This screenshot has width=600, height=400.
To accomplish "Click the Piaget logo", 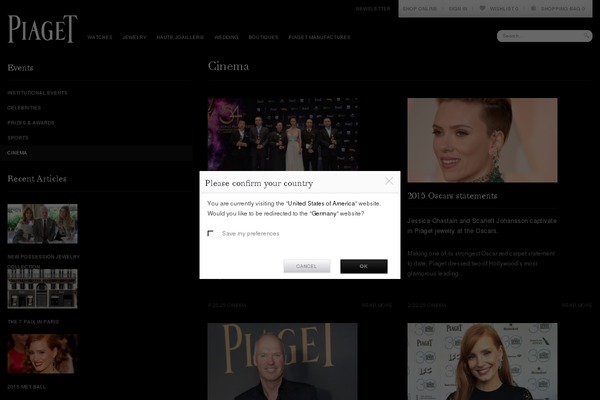I will tap(42, 29).
